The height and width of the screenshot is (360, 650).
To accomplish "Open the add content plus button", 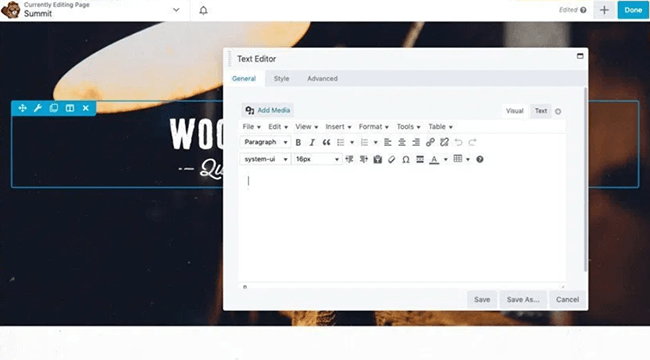I will pyautogui.click(x=604, y=10).
